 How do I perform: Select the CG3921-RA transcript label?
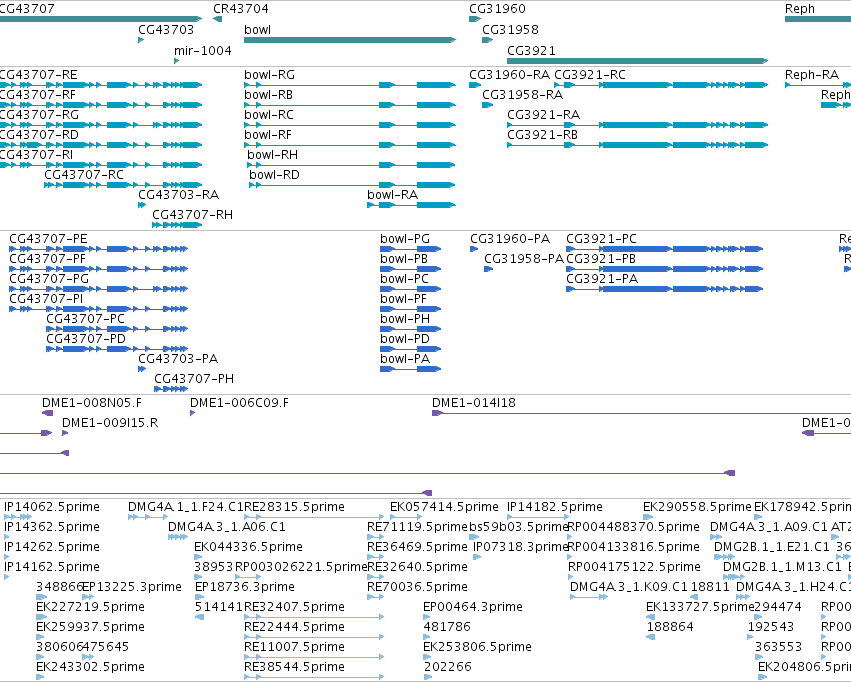pos(544,115)
